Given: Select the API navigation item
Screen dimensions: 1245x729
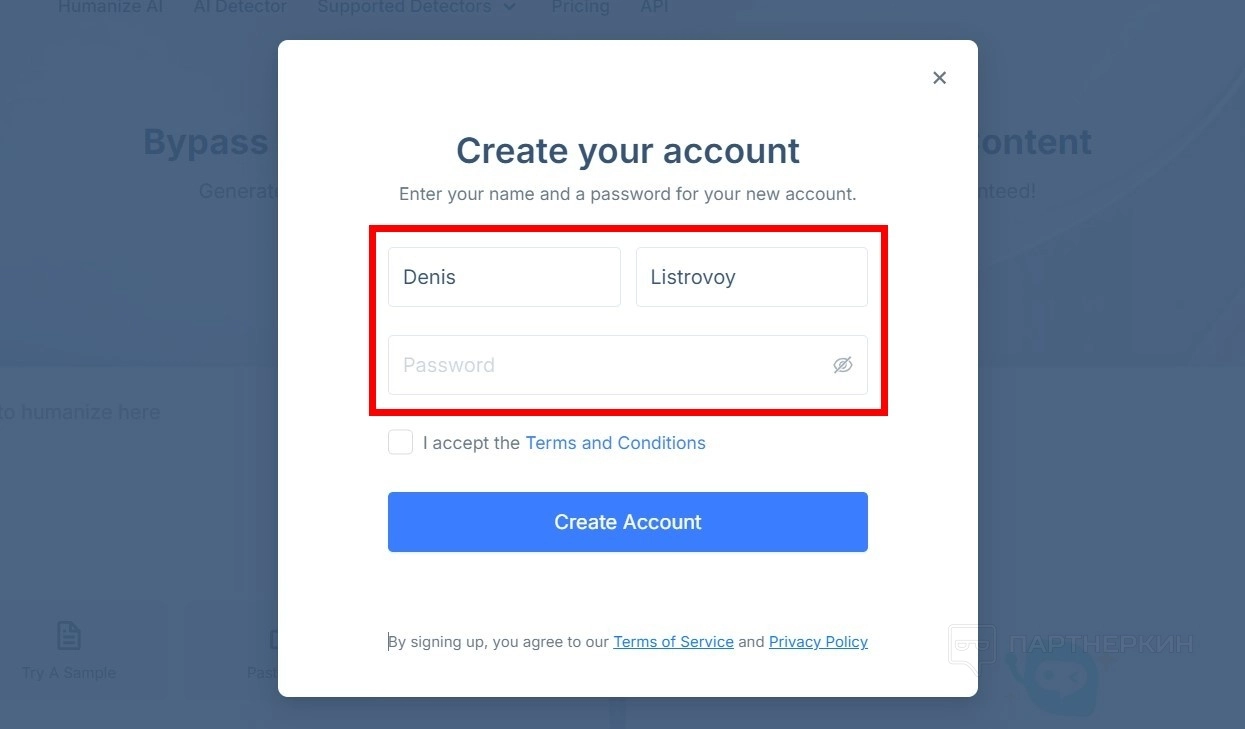Looking at the screenshot, I should 654,7.
